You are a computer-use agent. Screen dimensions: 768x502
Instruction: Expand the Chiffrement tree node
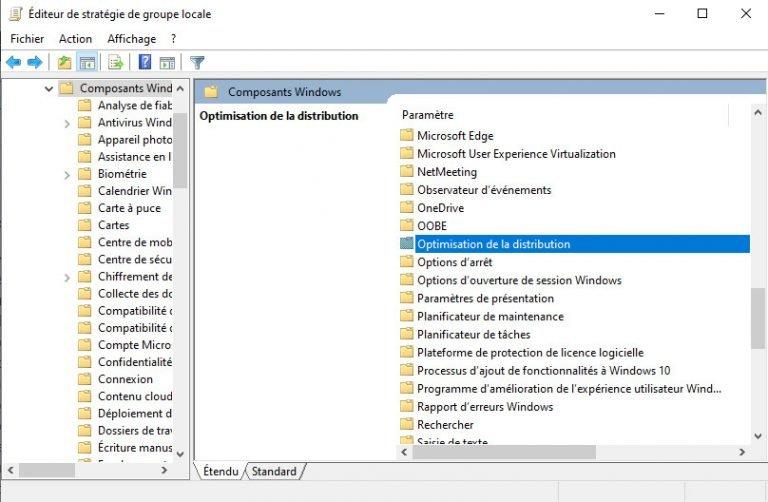coord(67,277)
